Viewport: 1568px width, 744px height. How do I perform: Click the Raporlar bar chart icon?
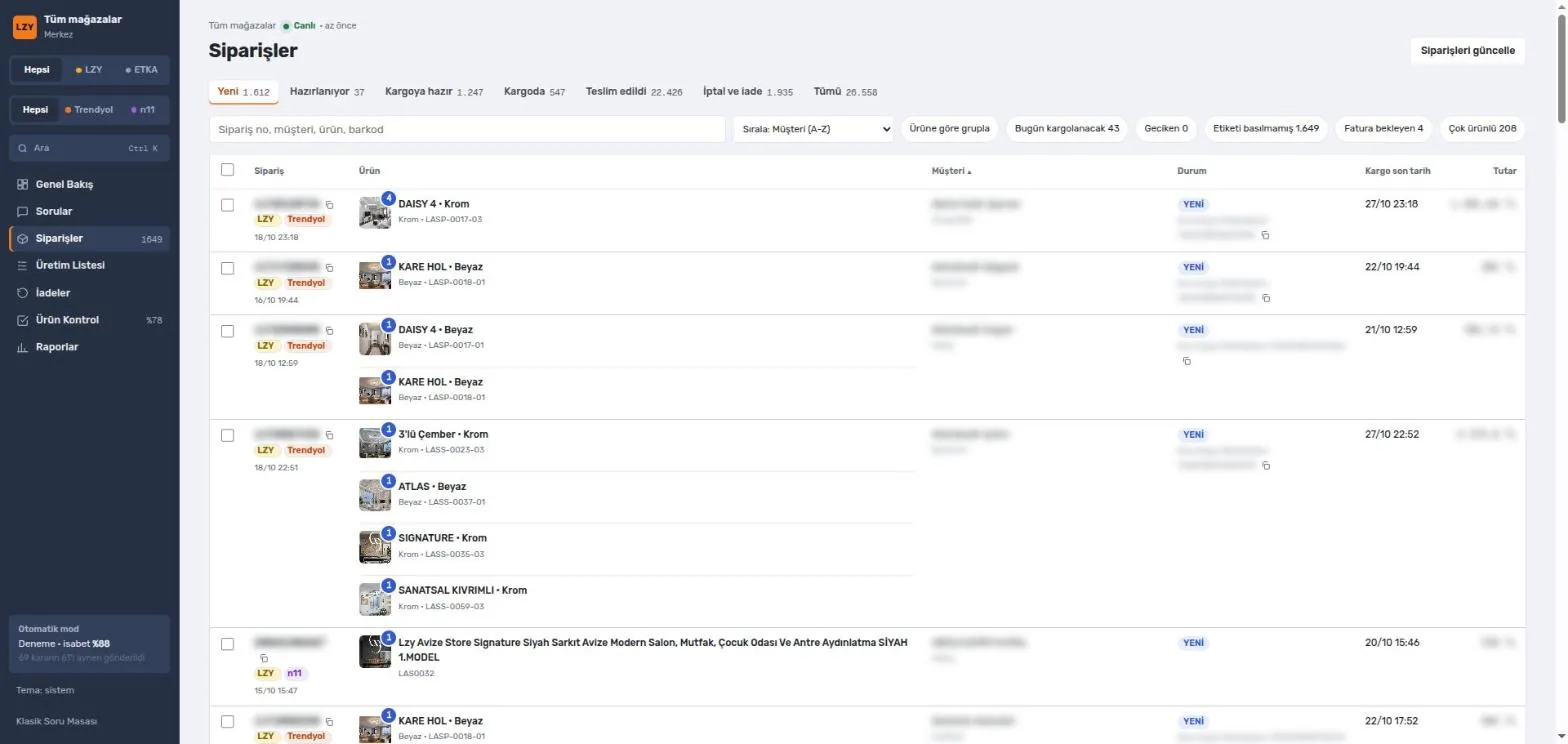(23, 347)
